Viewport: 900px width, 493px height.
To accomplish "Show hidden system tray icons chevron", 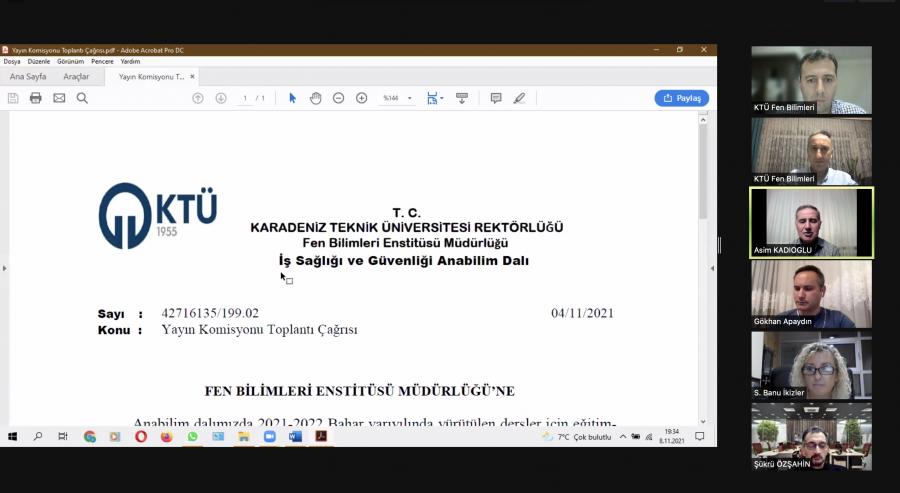I will (x=623, y=437).
